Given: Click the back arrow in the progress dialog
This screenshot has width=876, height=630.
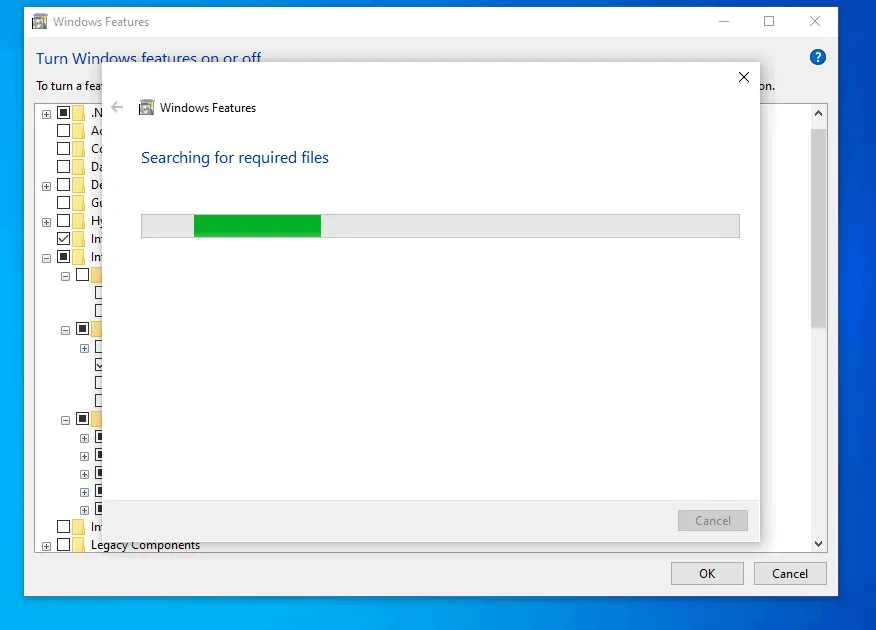Looking at the screenshot, I should click(117, 107).
